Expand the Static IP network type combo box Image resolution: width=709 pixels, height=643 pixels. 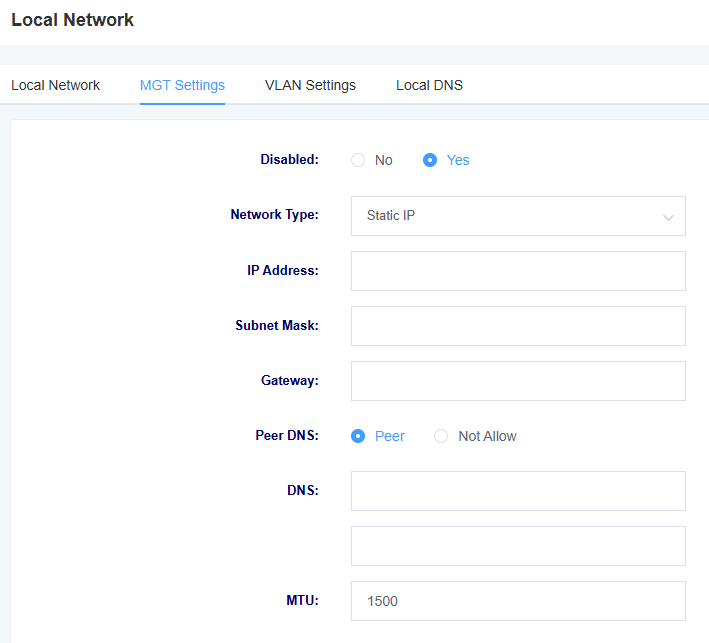518,216
